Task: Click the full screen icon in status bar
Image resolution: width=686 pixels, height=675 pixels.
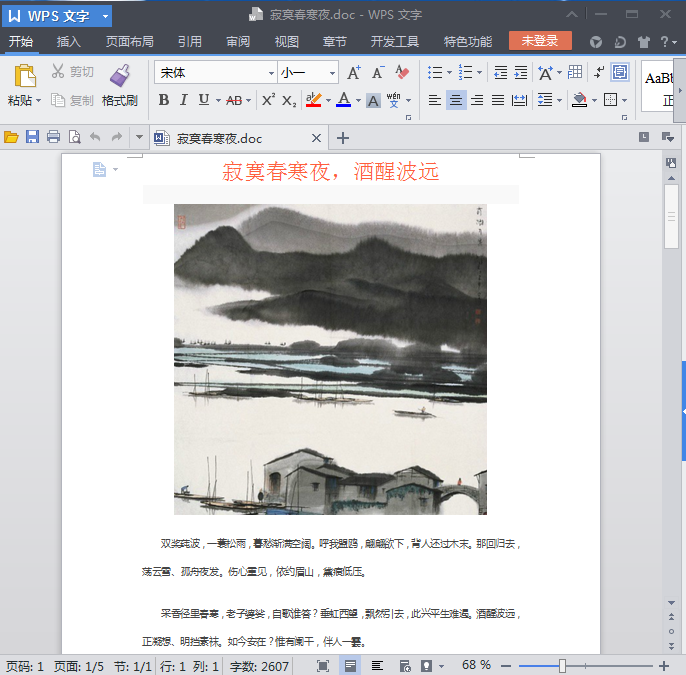Action: [x=323, y=666]
